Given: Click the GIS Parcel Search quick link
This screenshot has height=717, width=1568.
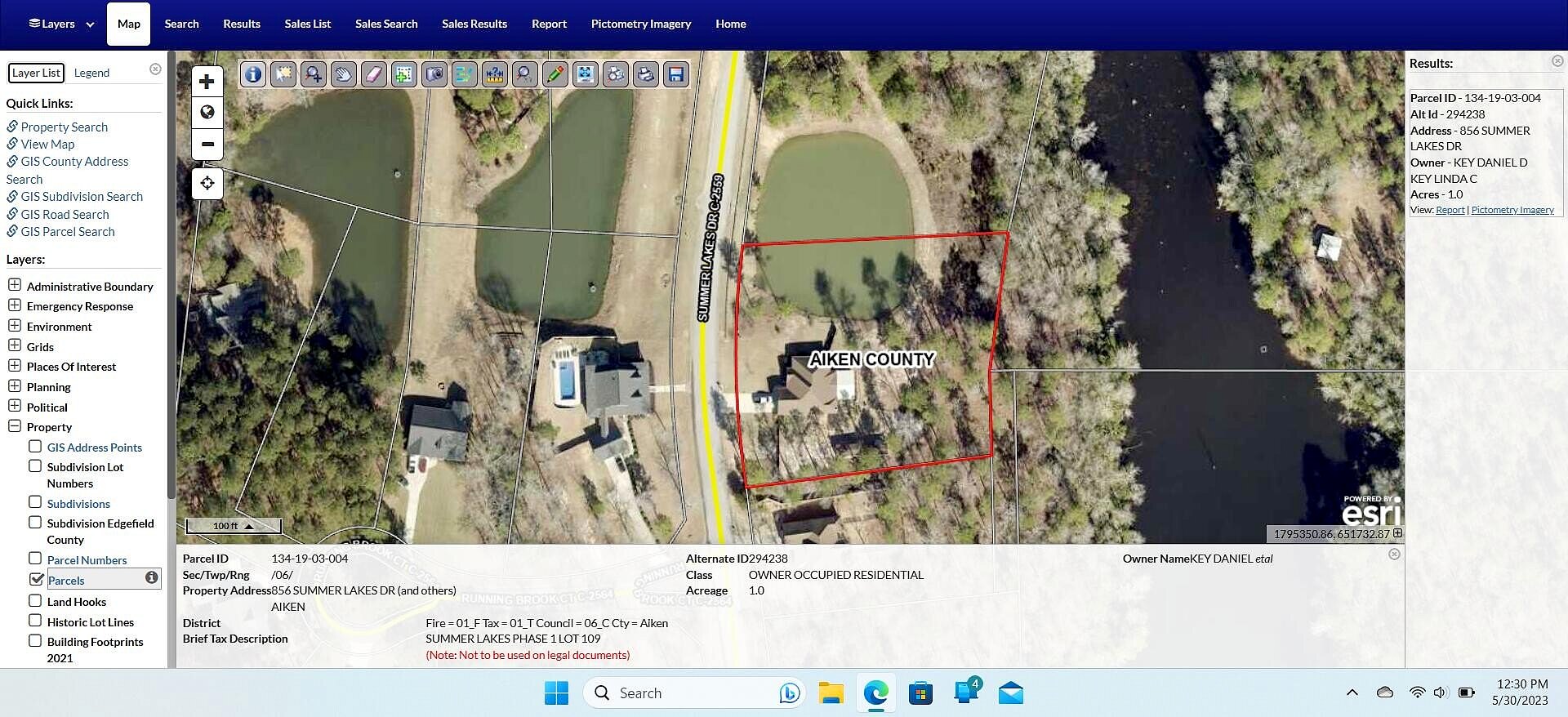Looking at the screenshot, I should pyautogui.click(x=68, y=232).
